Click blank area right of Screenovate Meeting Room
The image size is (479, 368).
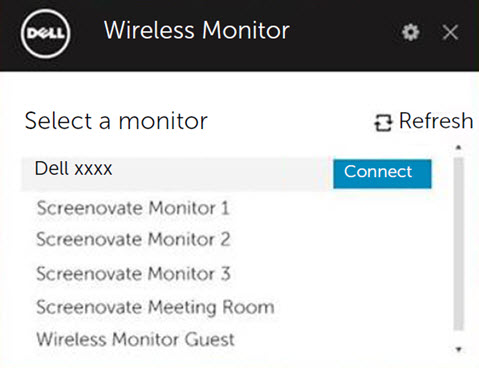362,307
